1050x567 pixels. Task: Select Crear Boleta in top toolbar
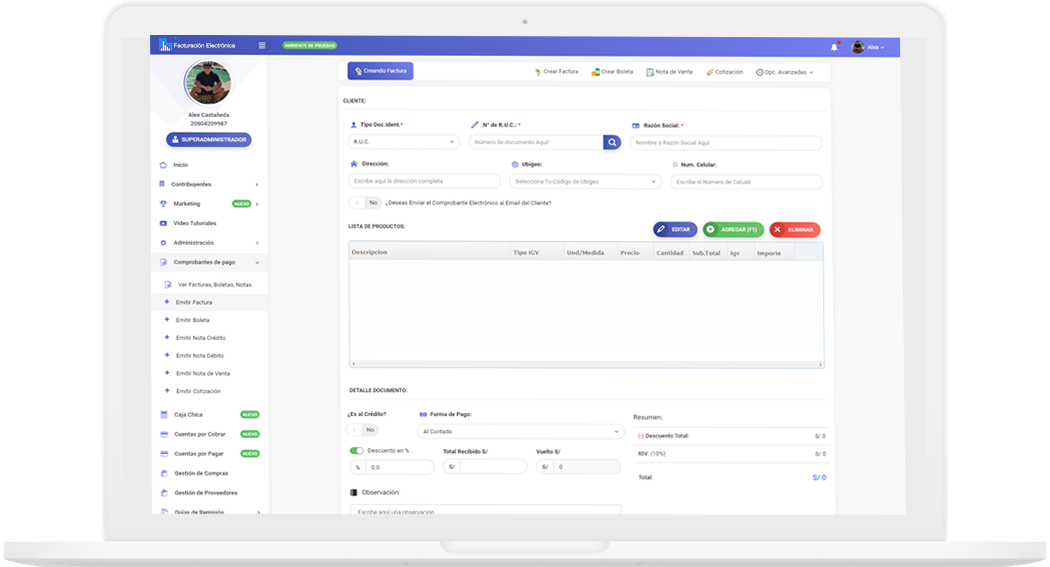coord(612,72)
